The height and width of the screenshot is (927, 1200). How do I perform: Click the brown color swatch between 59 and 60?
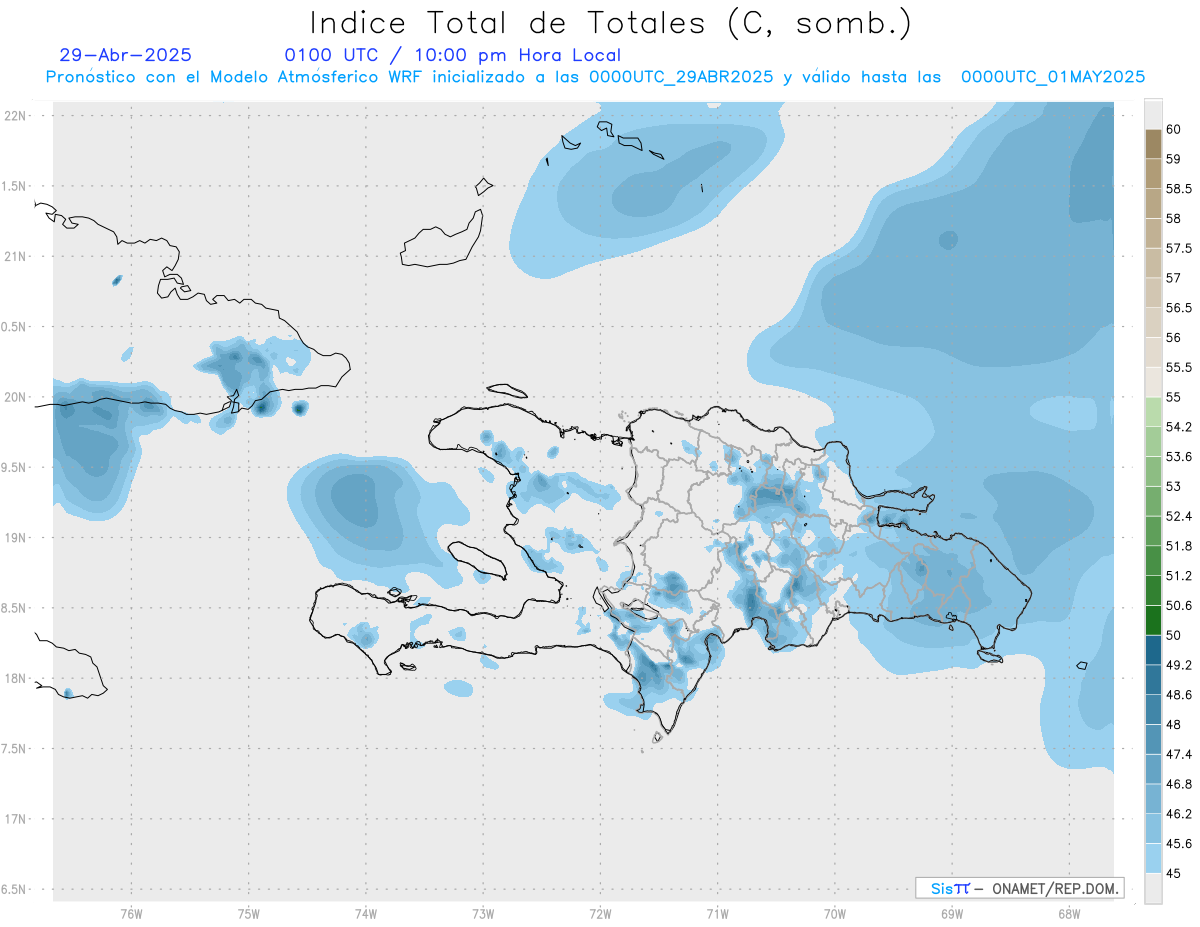(x=1153, y=144)
